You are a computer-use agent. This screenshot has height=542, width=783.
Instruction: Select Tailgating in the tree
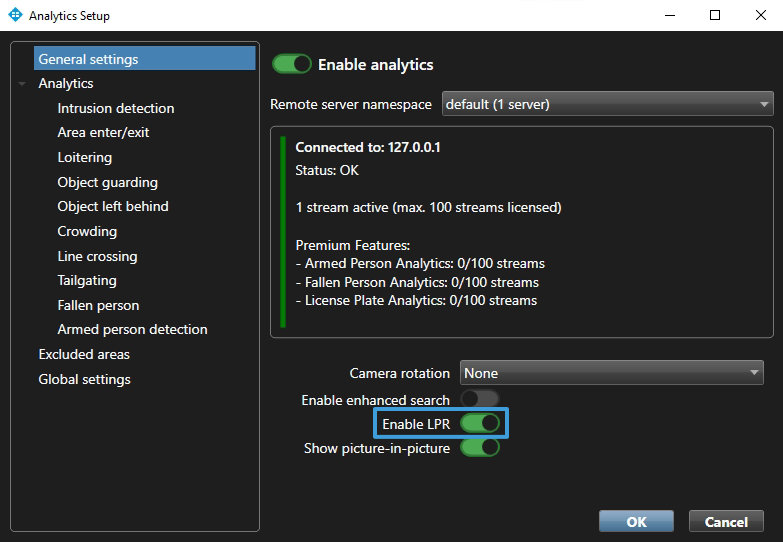click(x=87, y=280)
